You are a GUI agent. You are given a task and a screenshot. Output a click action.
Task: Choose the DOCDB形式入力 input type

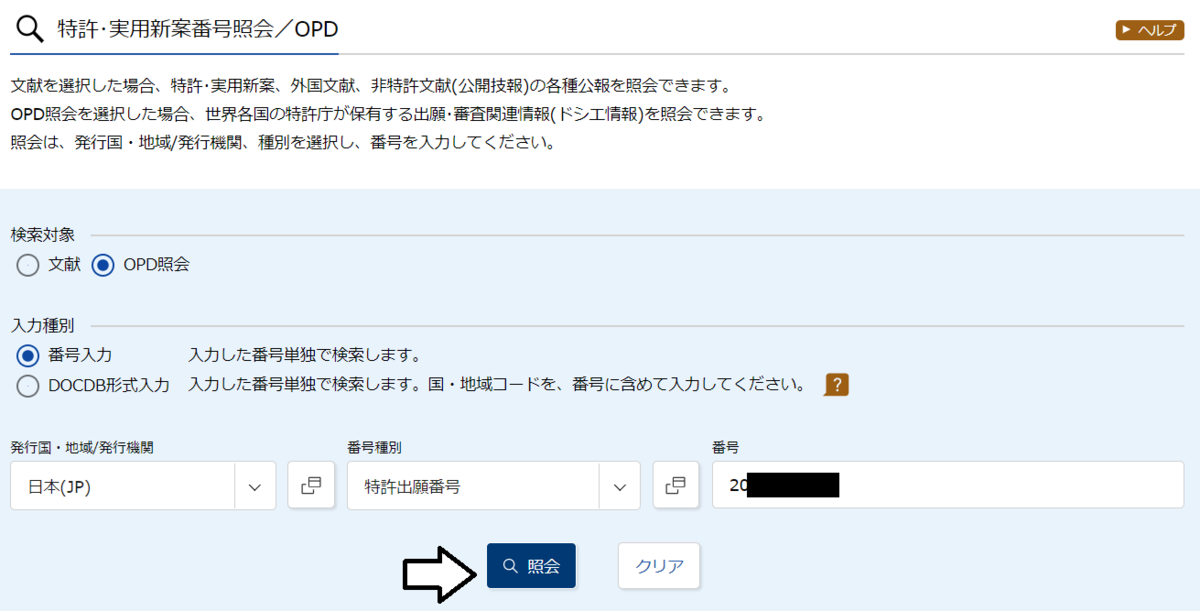pos(28,386)
